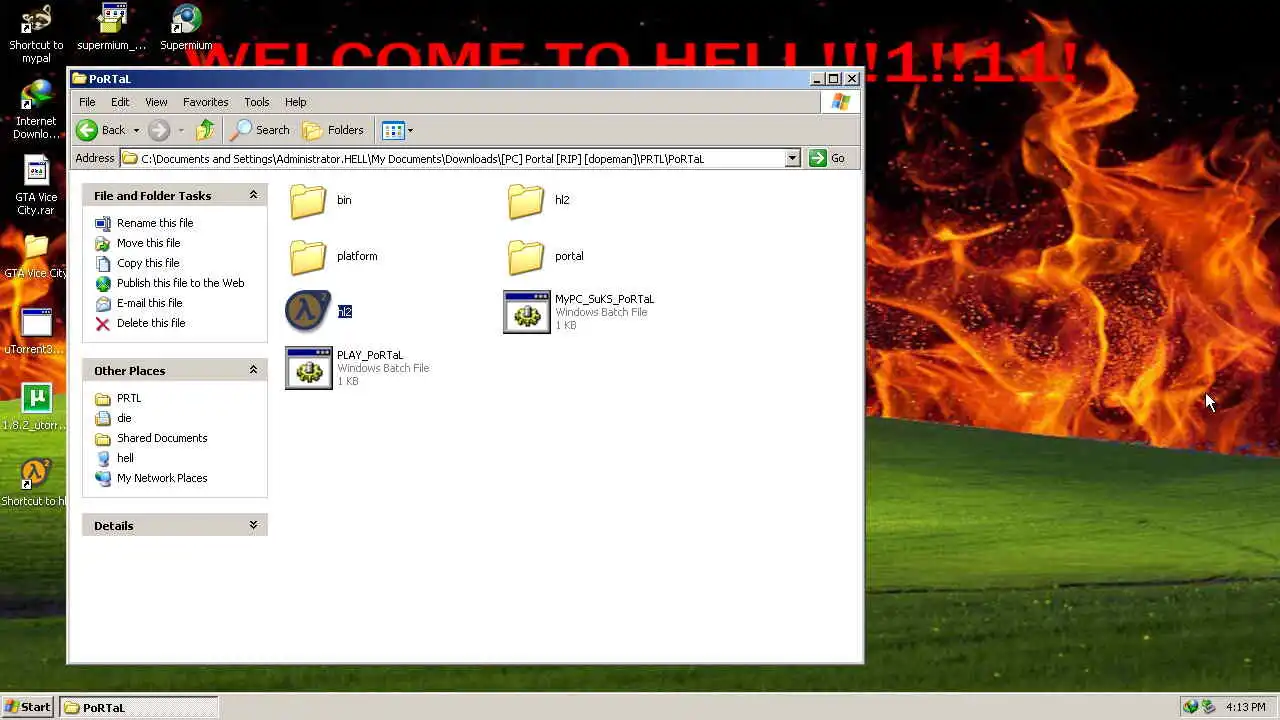1280x720 pixels.
Task: Open the Tools menu
Action: (x=256, y=102)
